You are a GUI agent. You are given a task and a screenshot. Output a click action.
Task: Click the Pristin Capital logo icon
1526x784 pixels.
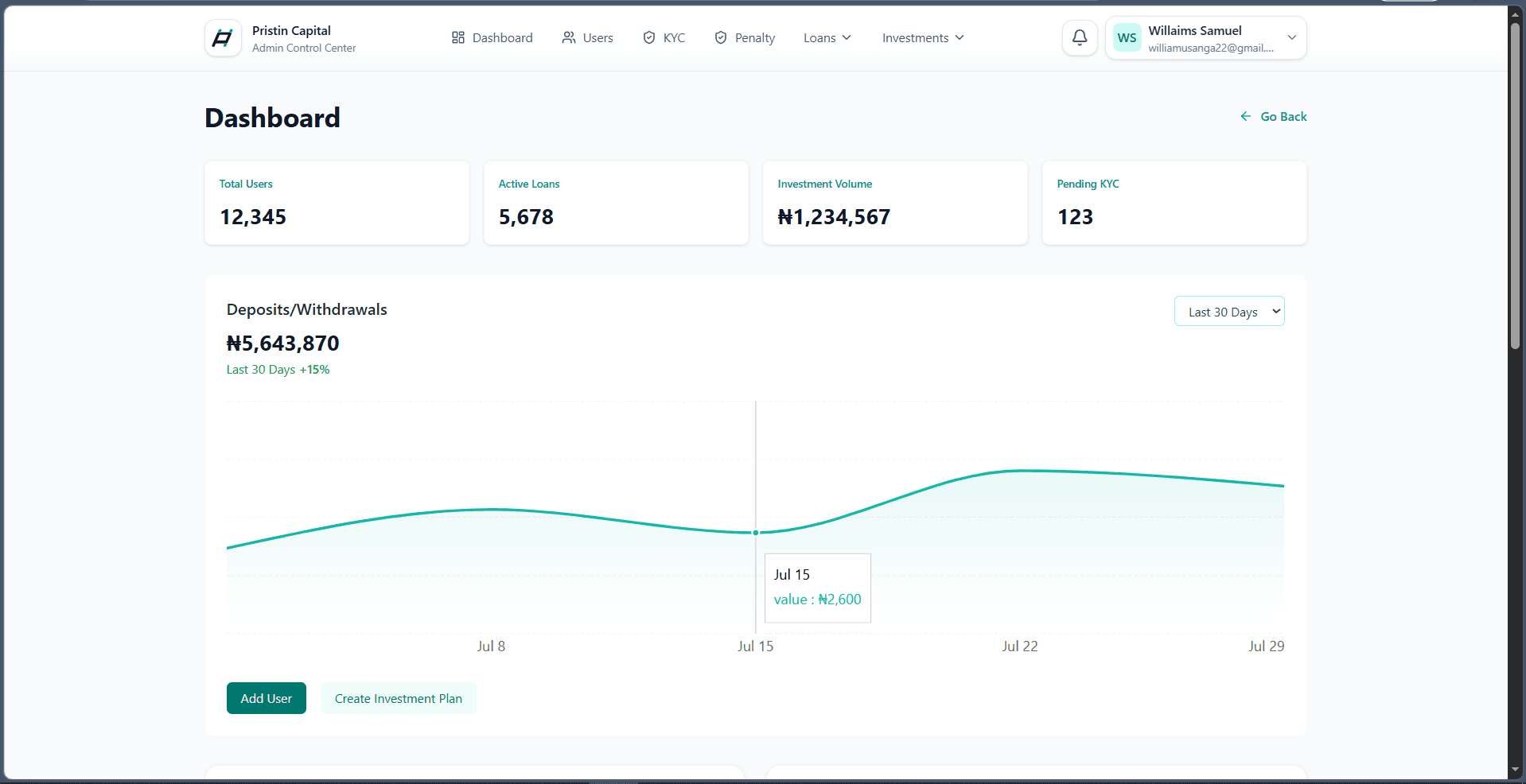(223, 38)
